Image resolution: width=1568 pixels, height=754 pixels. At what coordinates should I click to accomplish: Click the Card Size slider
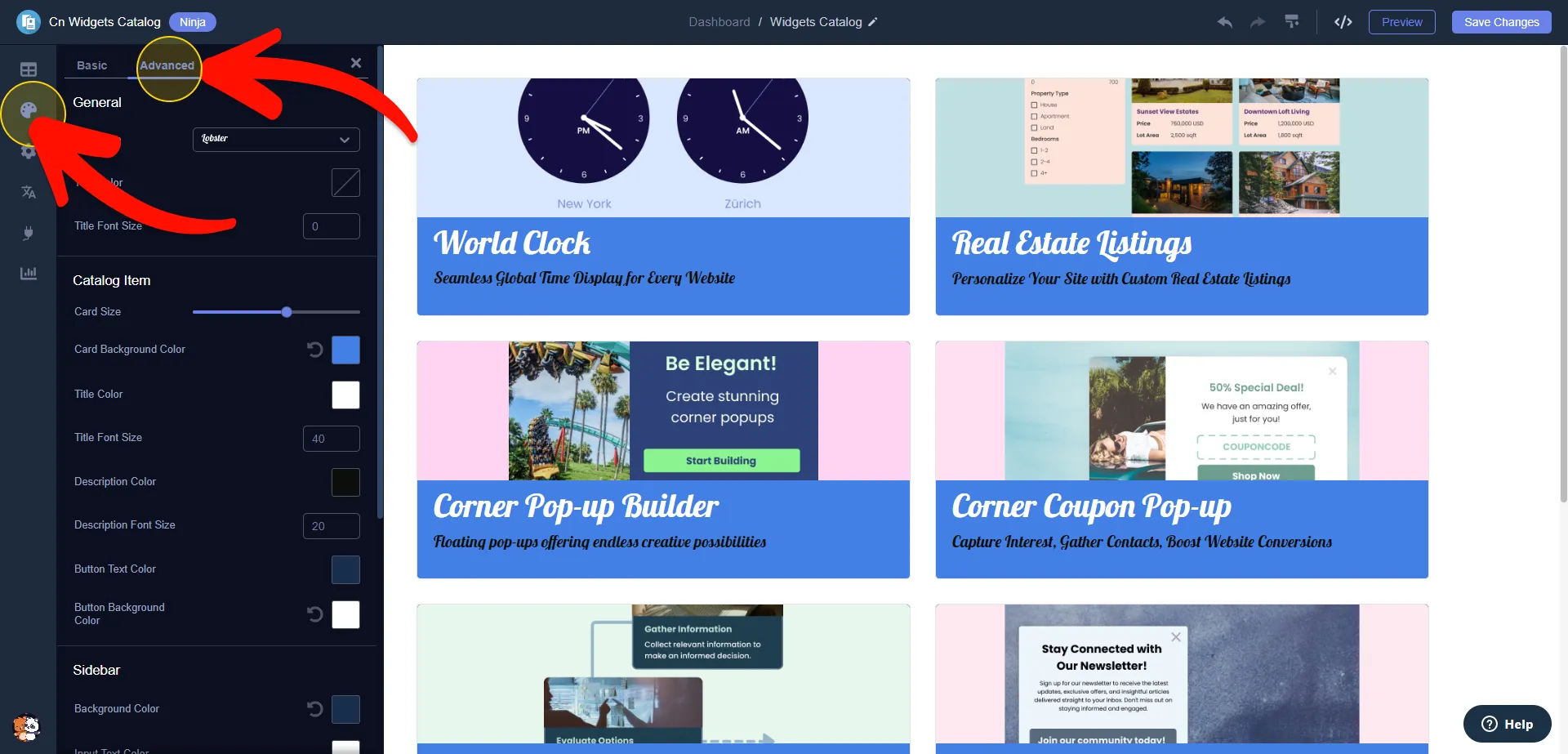(x=276, y=312)
